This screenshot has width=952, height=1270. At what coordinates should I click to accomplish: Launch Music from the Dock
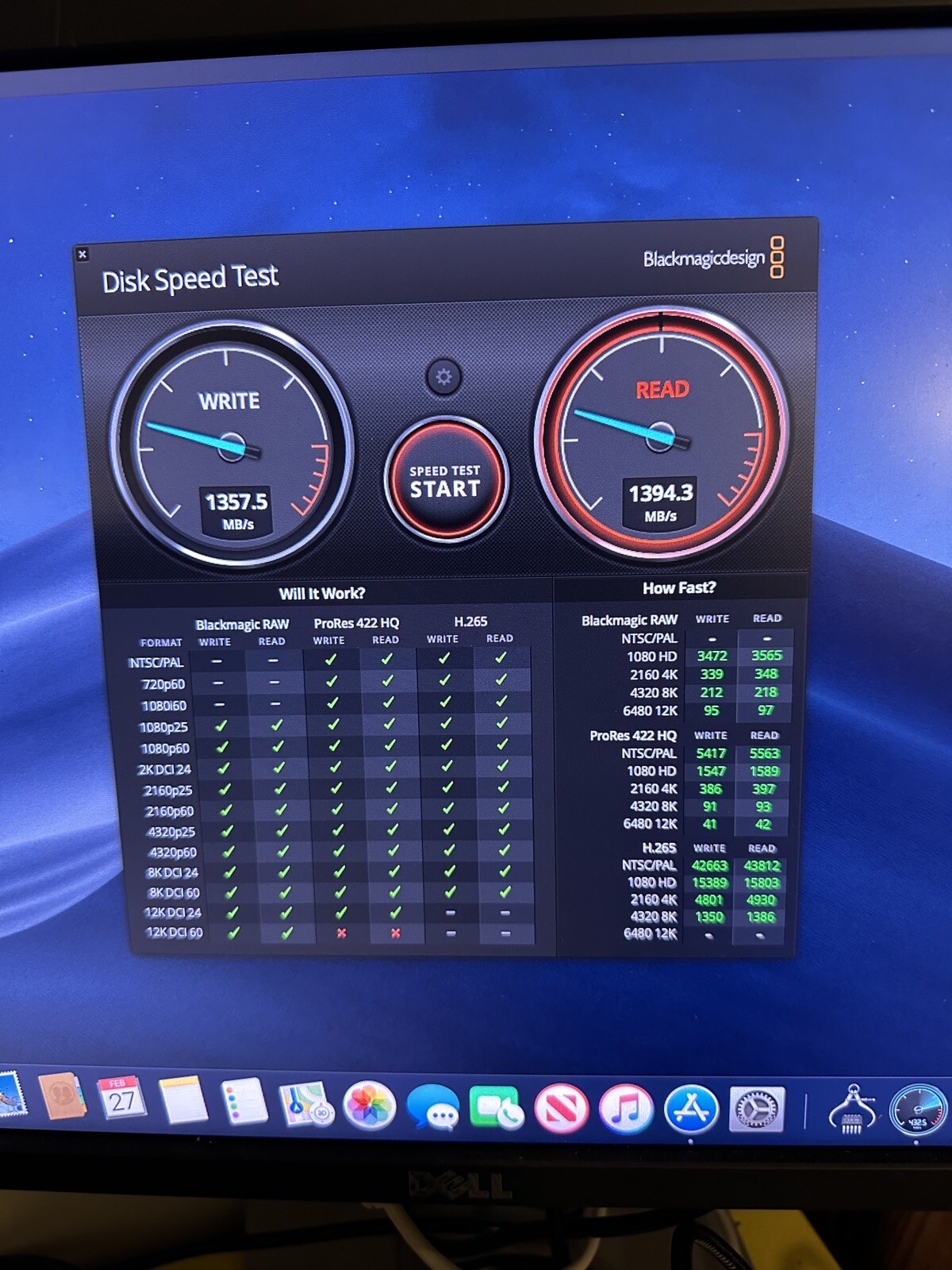pyautogui.click(x=626, y=1109)
